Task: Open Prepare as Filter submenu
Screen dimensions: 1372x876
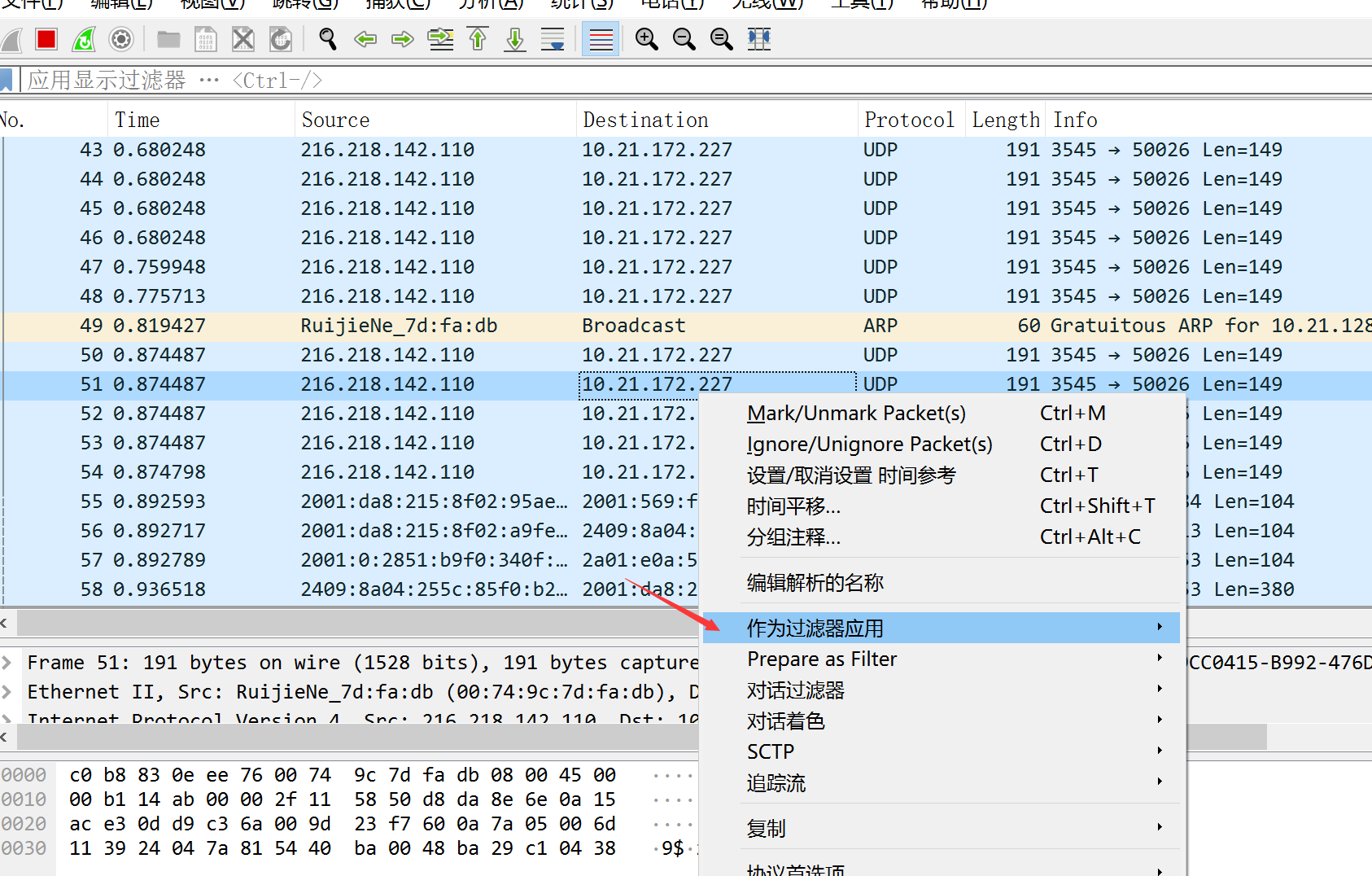Action: 942,659
